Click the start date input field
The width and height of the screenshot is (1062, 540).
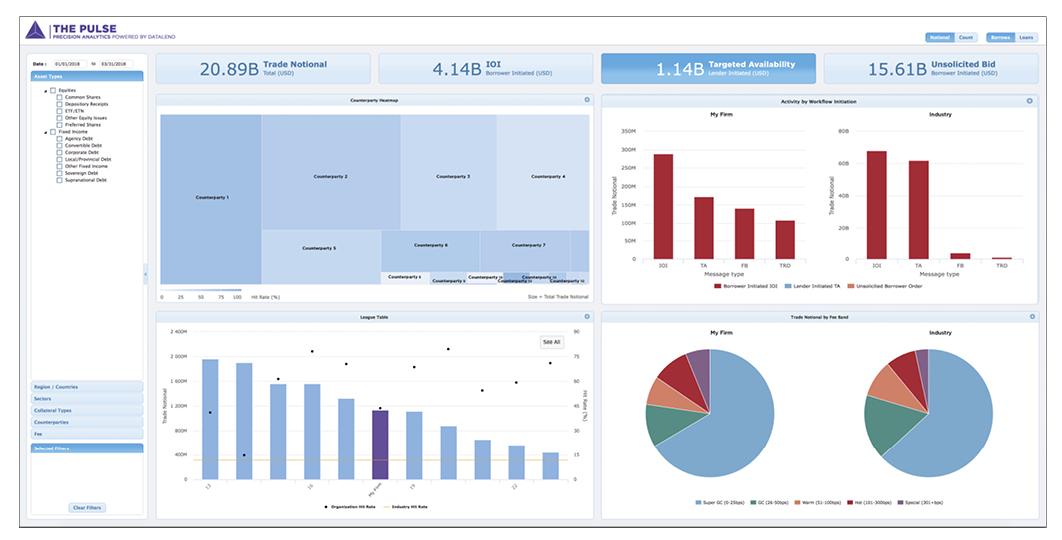[x=70, y=64]
